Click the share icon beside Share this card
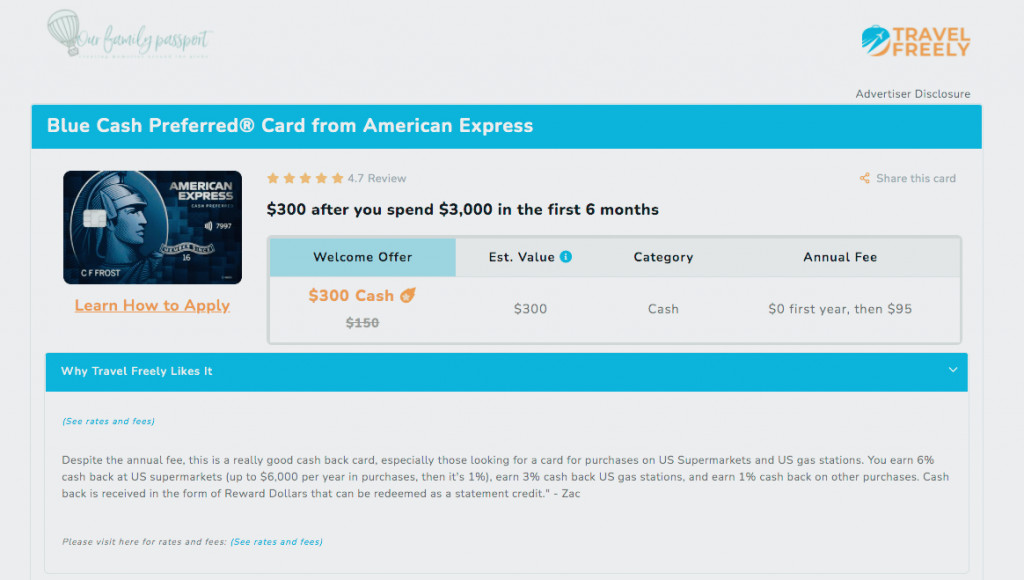Image resolution: width=1024 pixels, height=580 pixels. (x=865, y=178)
